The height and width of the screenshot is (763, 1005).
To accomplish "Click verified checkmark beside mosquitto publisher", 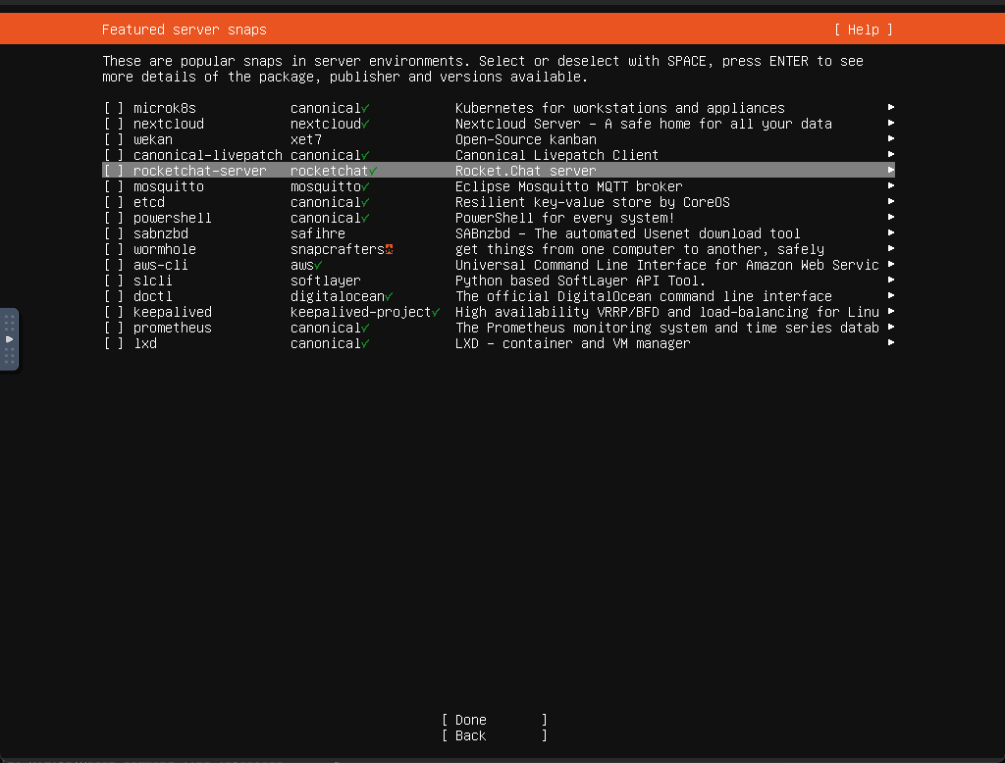I will (x=365, y=187).
